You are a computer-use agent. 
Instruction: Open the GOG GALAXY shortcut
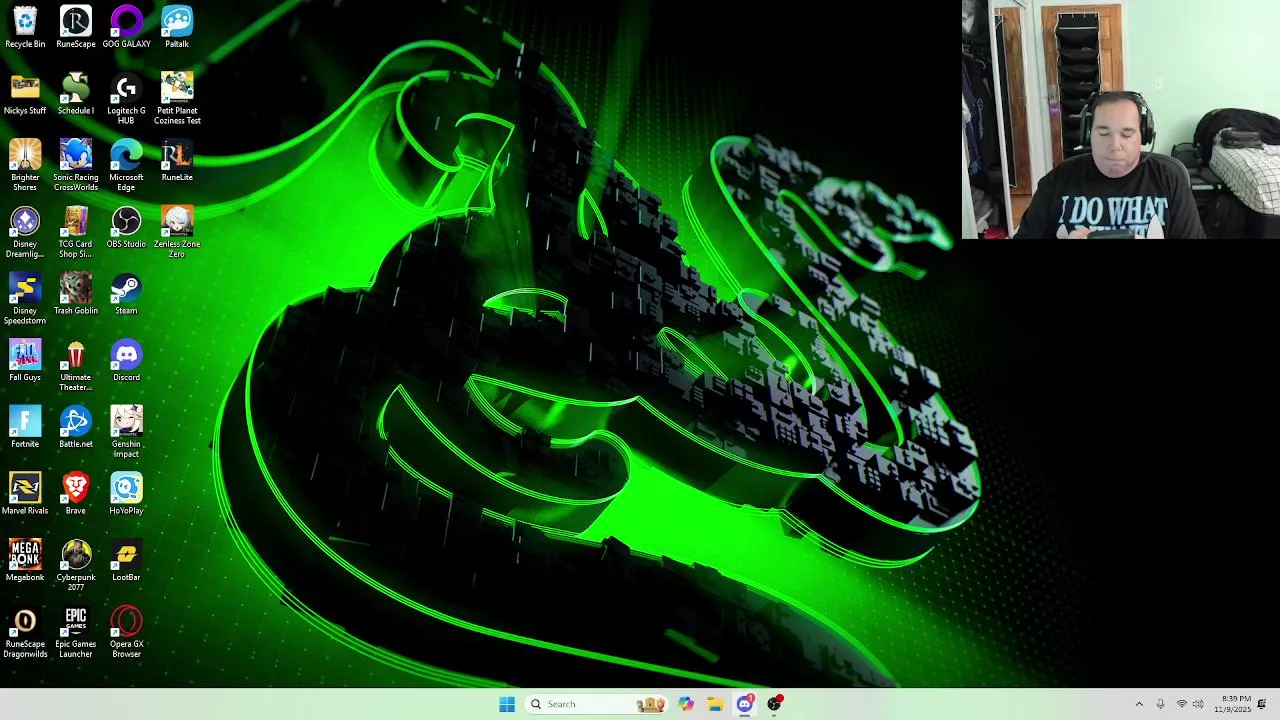(126, 27)
